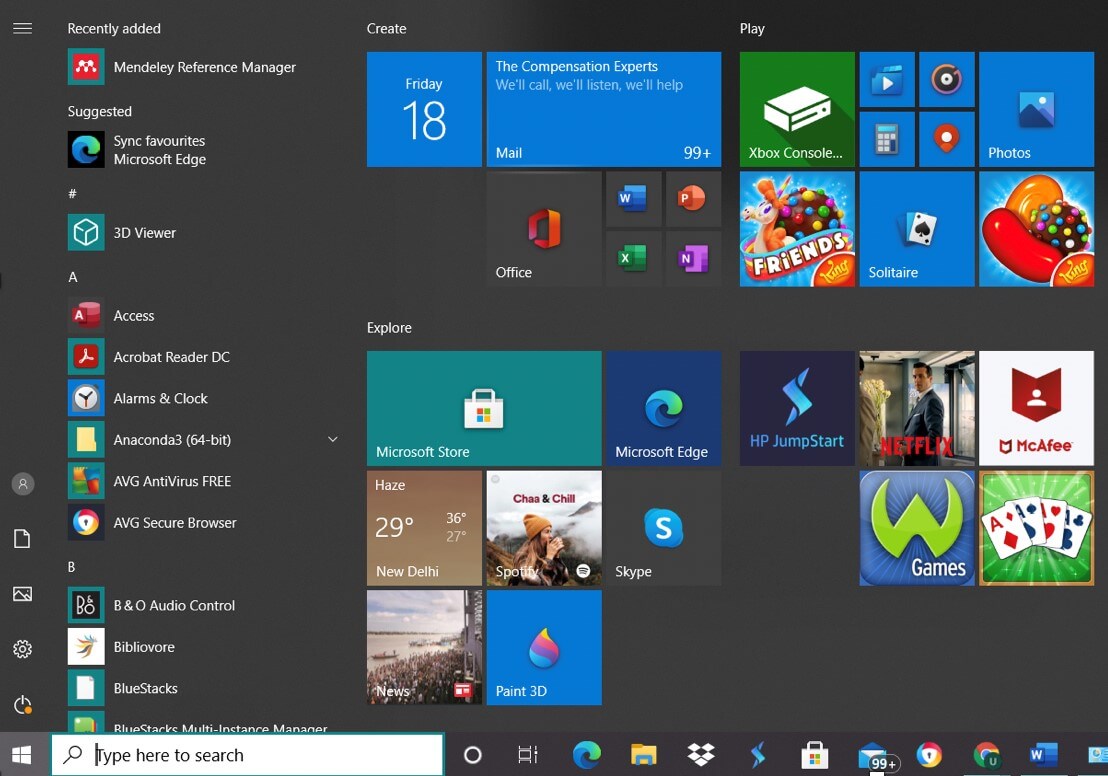Open the McAfee tile

click(x=1036, y=408)
